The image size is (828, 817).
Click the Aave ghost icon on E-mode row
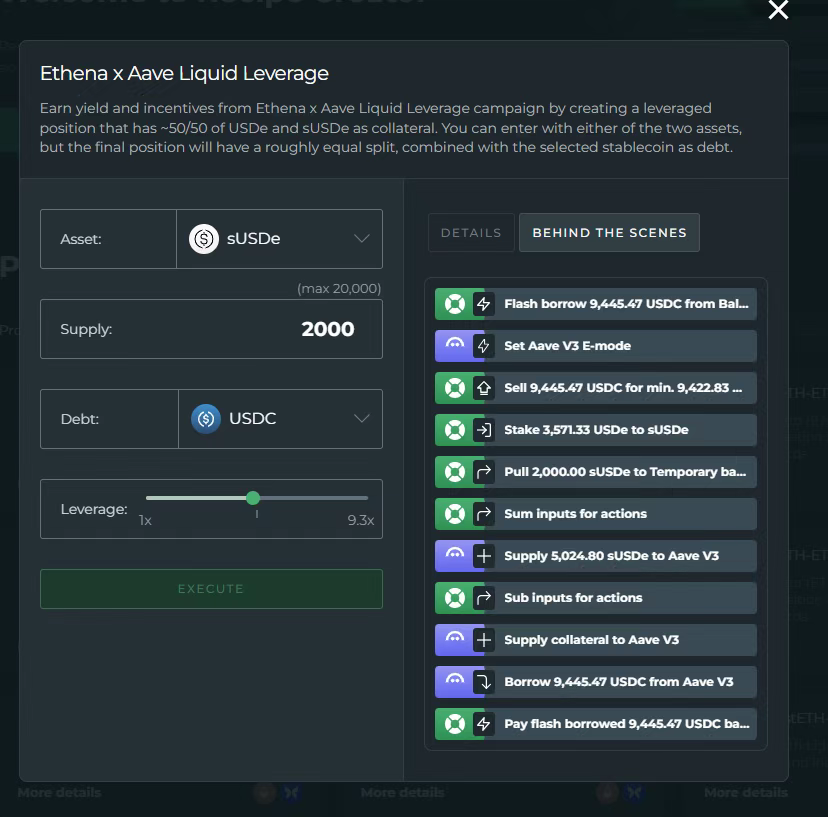point(454,346)
